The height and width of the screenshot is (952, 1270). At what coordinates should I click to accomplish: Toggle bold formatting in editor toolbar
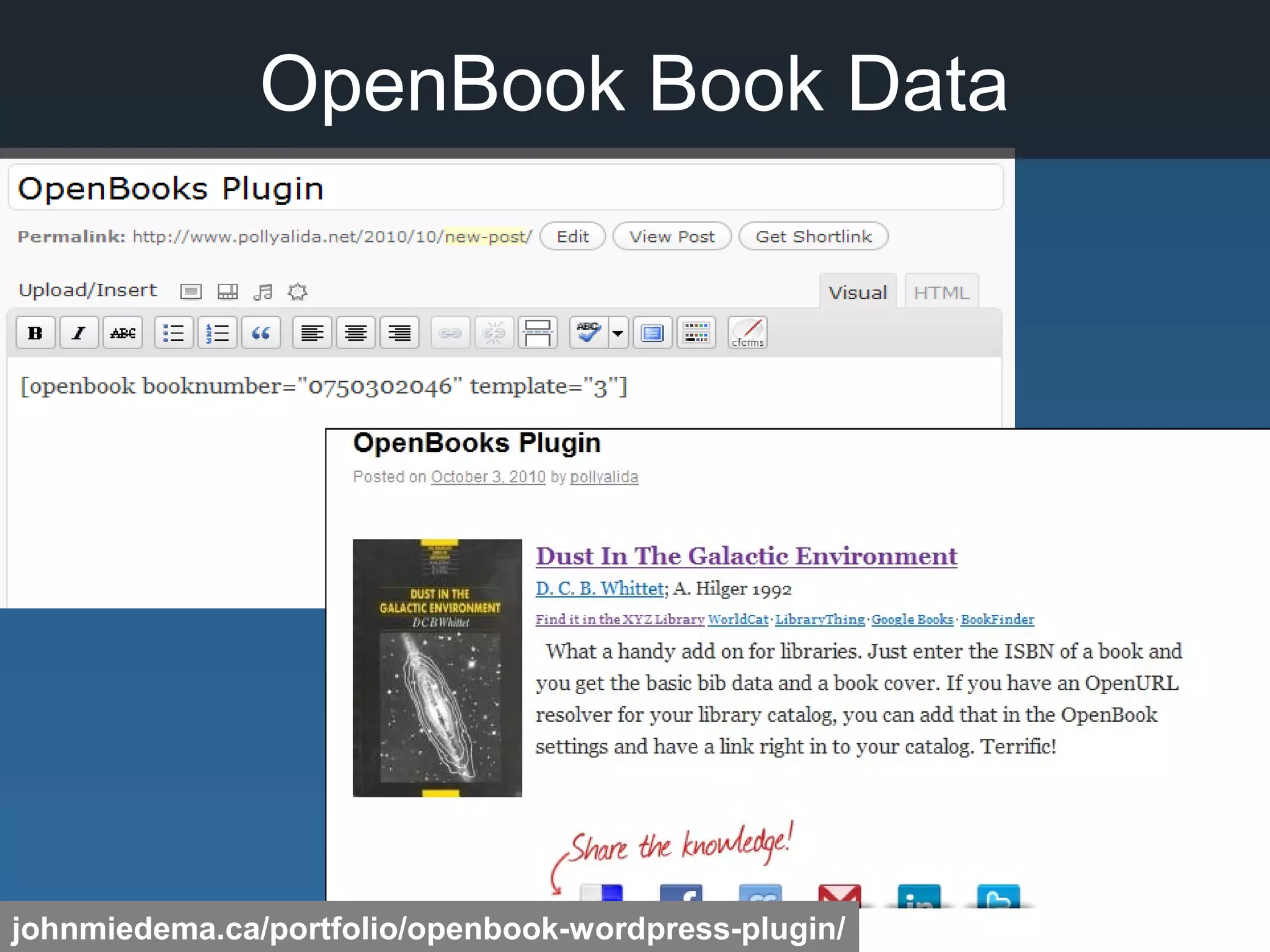pyautogui.click(x=35, y=333)
